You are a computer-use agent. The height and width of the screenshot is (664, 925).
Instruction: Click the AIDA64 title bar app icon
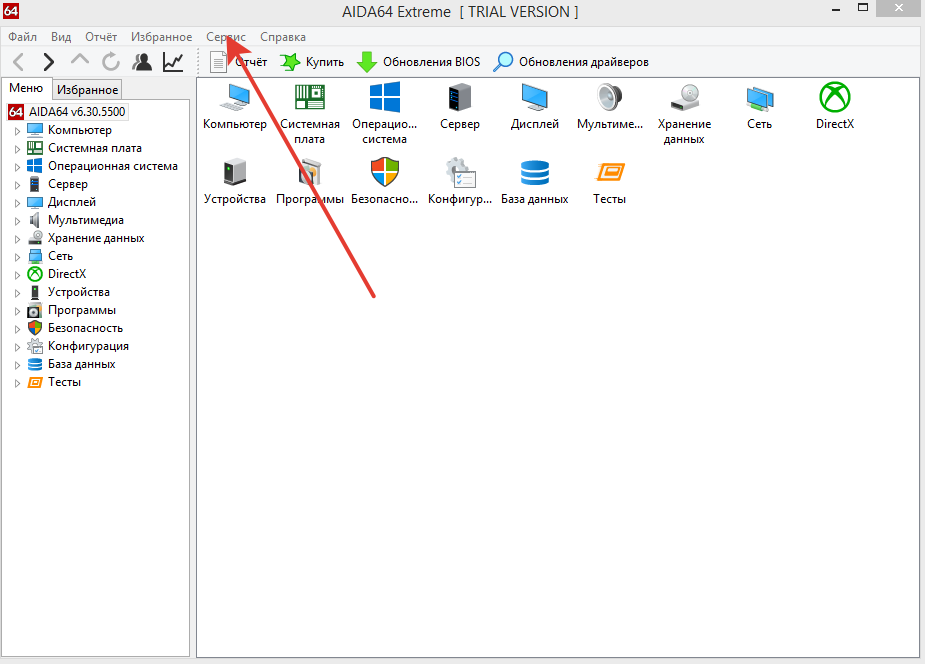(x=11, y=11)
